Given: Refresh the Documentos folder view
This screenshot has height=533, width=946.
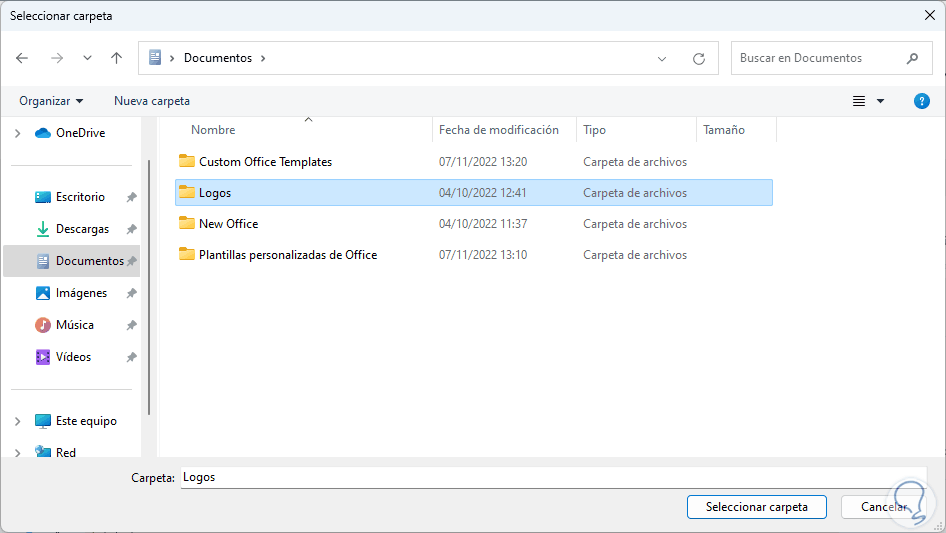Looking at the screenshot, I should tap(699, 58).
